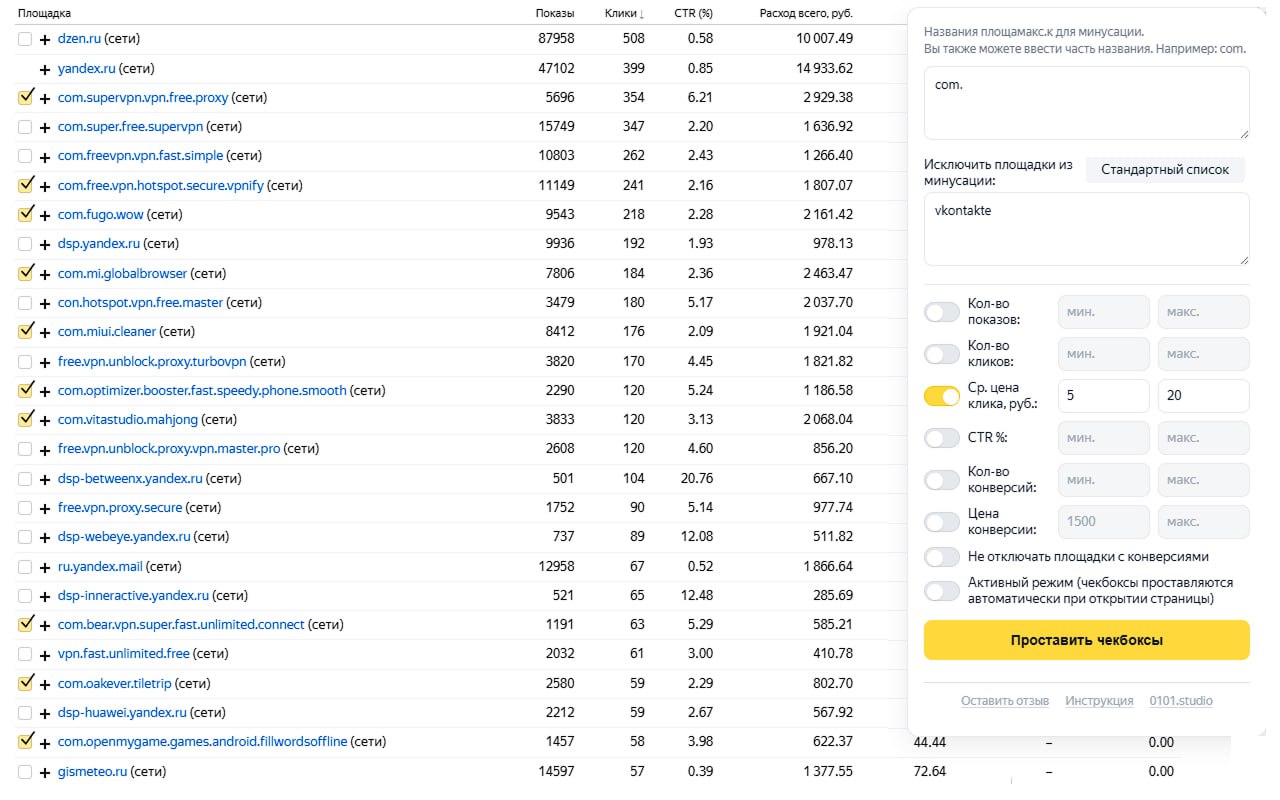The image size is (1280, 800).
Task: Click the Проставить чекбоксы button
Action: pos(1087,640)
